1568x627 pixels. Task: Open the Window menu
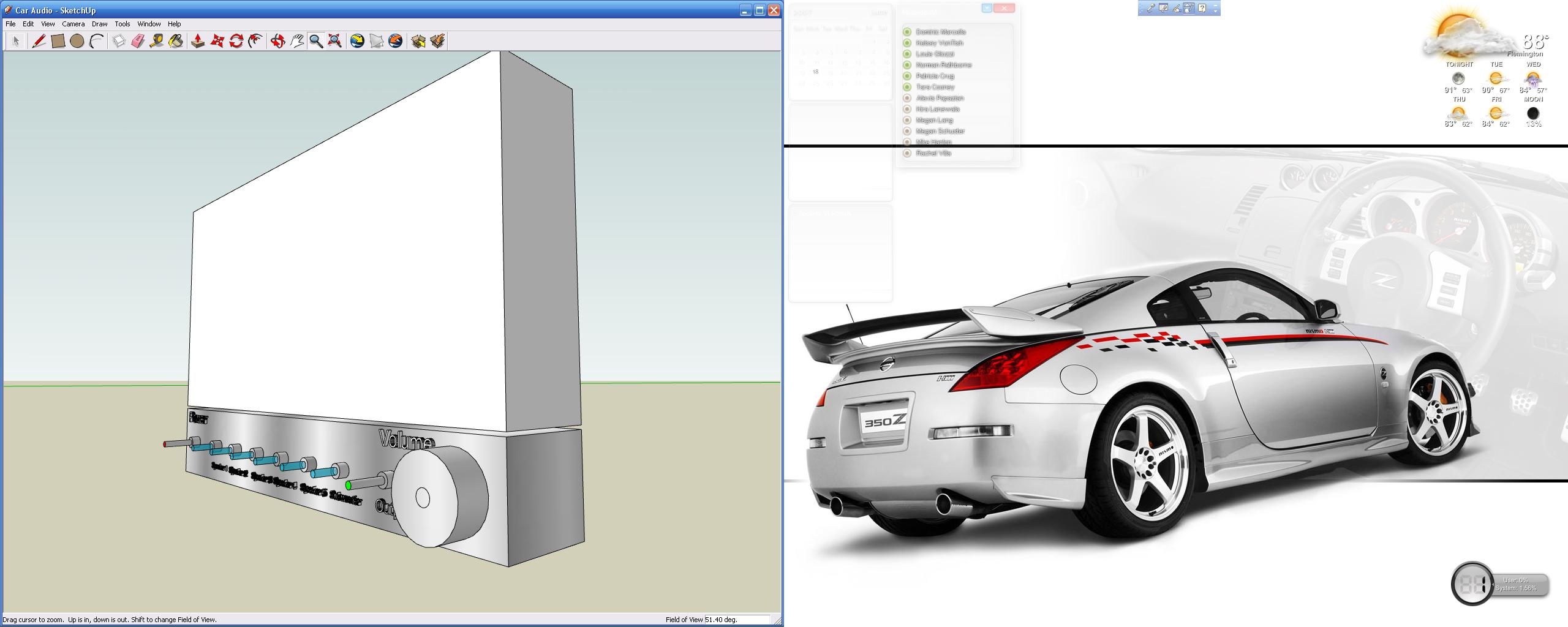point(149,24)
